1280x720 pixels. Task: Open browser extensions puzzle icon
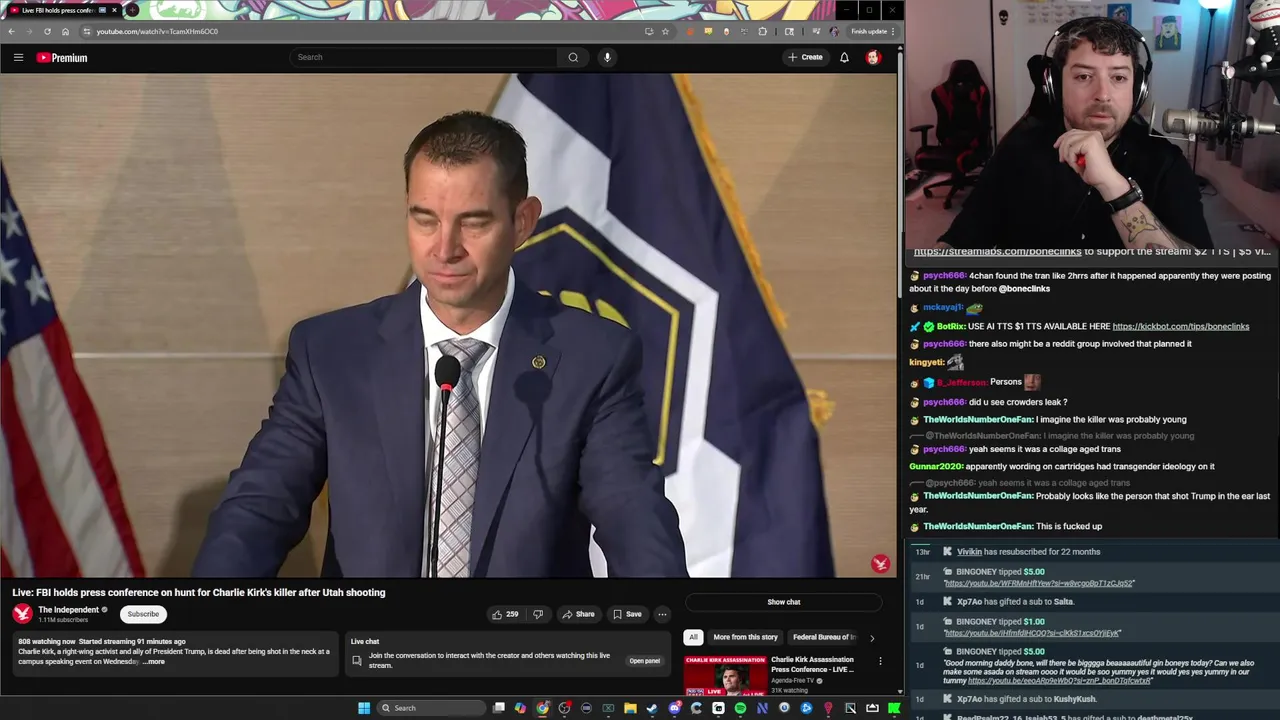tap(763, 31)
